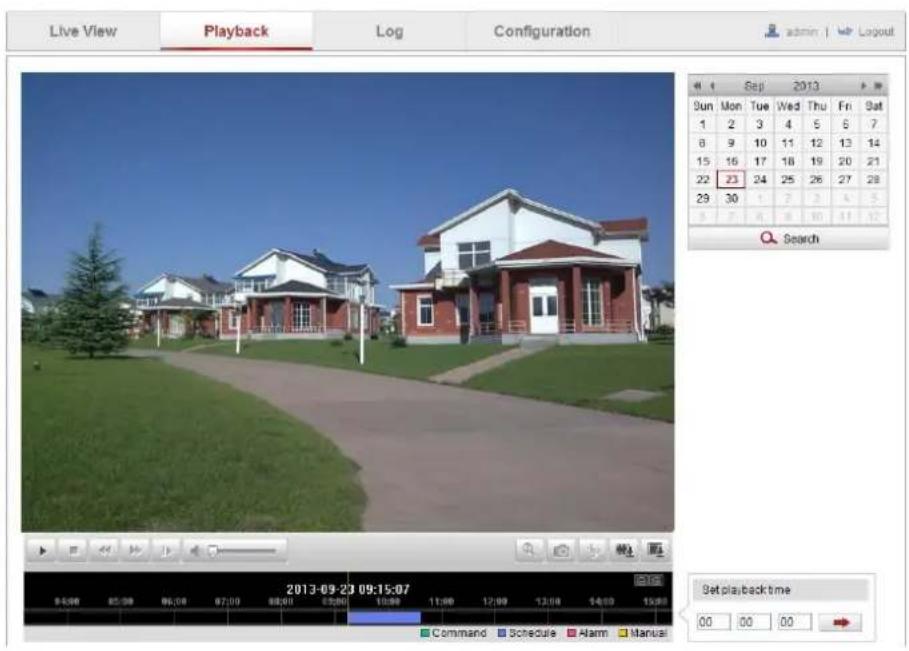Click the playback video image

(x=348, y=302)
